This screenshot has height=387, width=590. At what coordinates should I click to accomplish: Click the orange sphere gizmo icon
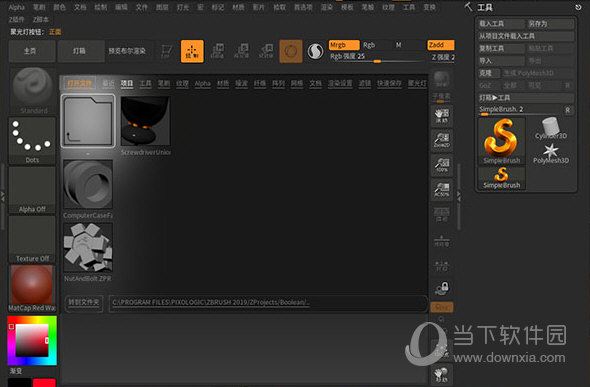point(290,51)
